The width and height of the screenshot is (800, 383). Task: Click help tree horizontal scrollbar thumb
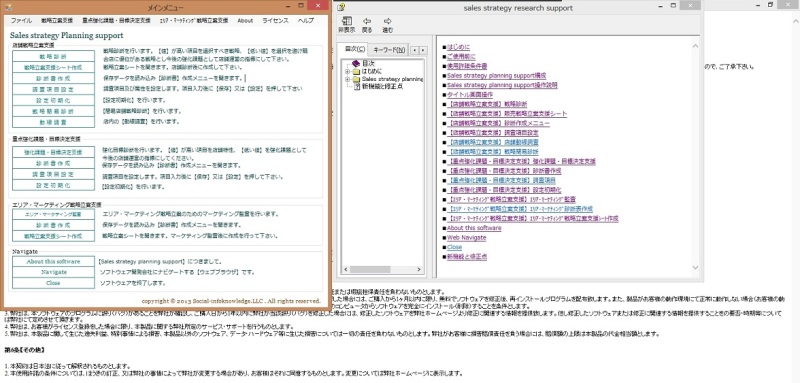pyautogui.click(x=370, y=269)
